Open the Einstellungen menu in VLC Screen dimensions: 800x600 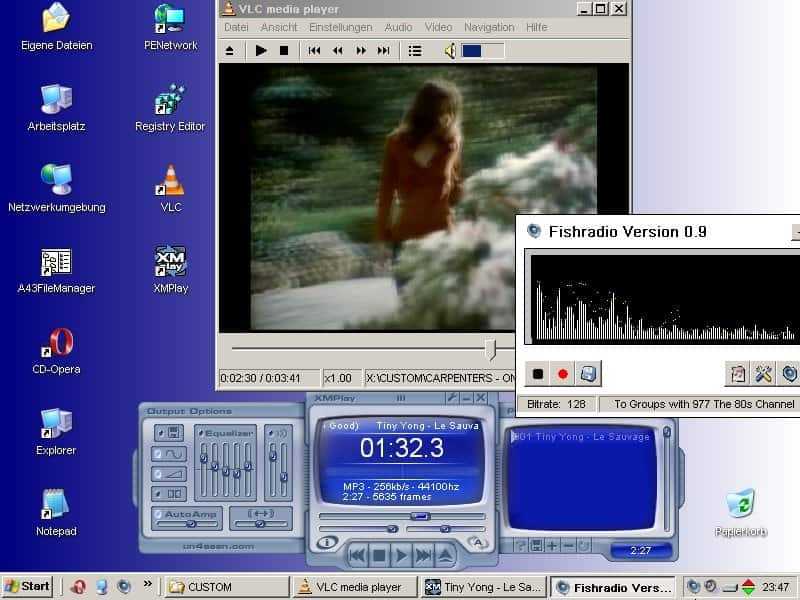pyautogui.click(x=341, y=27)
